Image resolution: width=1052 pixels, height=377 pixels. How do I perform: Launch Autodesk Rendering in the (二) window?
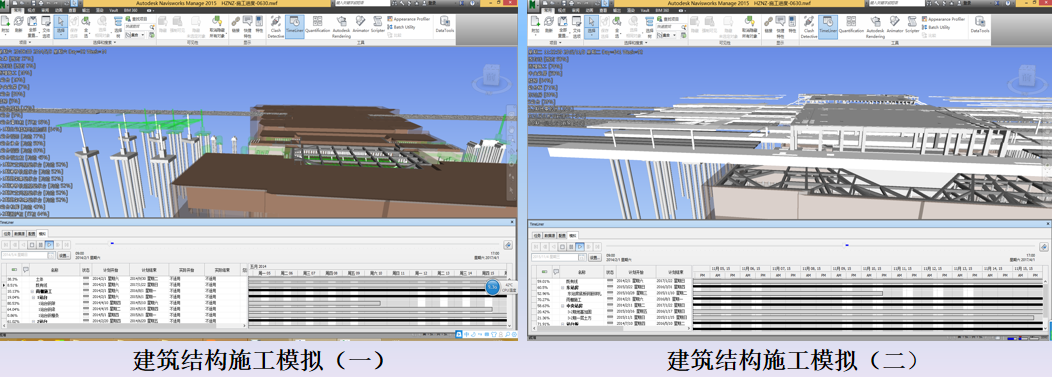(x=875, y=28)
